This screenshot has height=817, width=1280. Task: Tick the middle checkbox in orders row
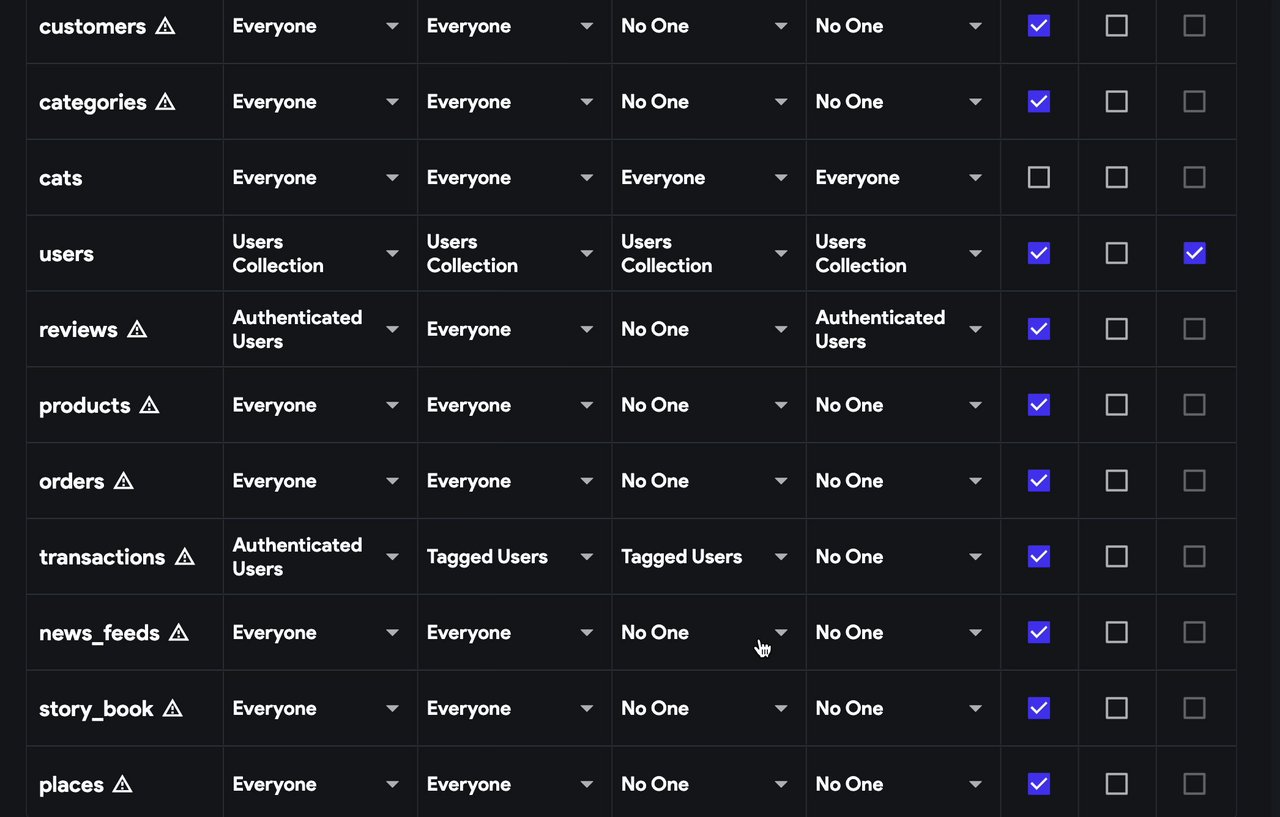point(1116,481)
